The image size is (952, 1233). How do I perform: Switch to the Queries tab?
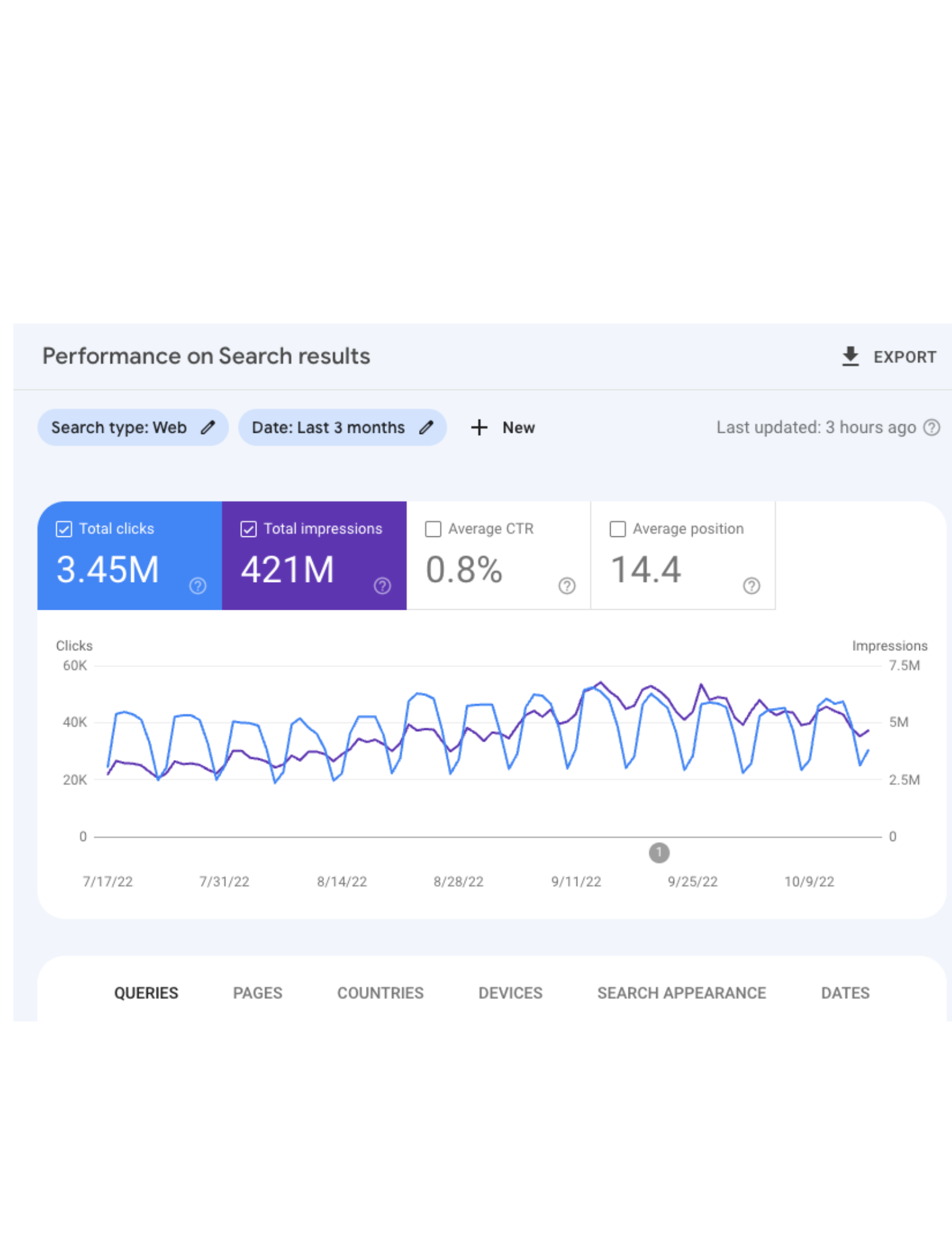[146, 993]
